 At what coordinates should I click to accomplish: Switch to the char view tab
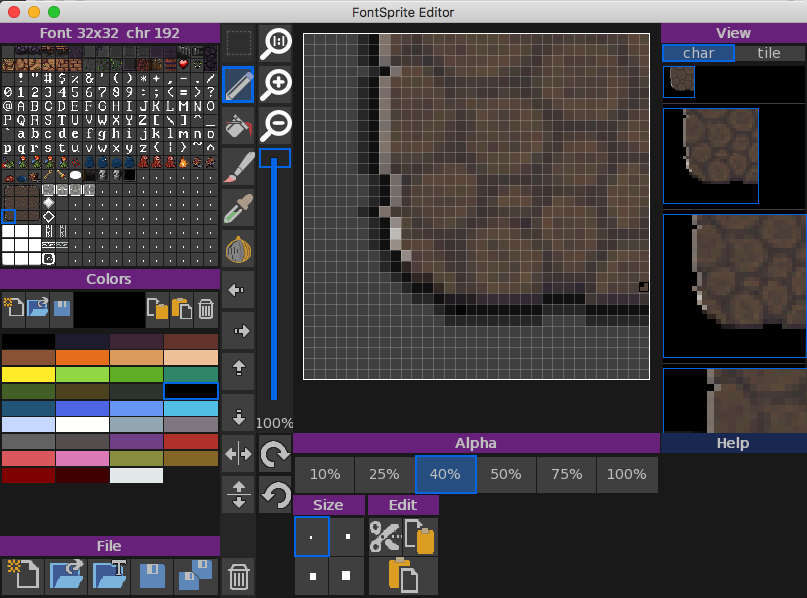click(698, 53)
